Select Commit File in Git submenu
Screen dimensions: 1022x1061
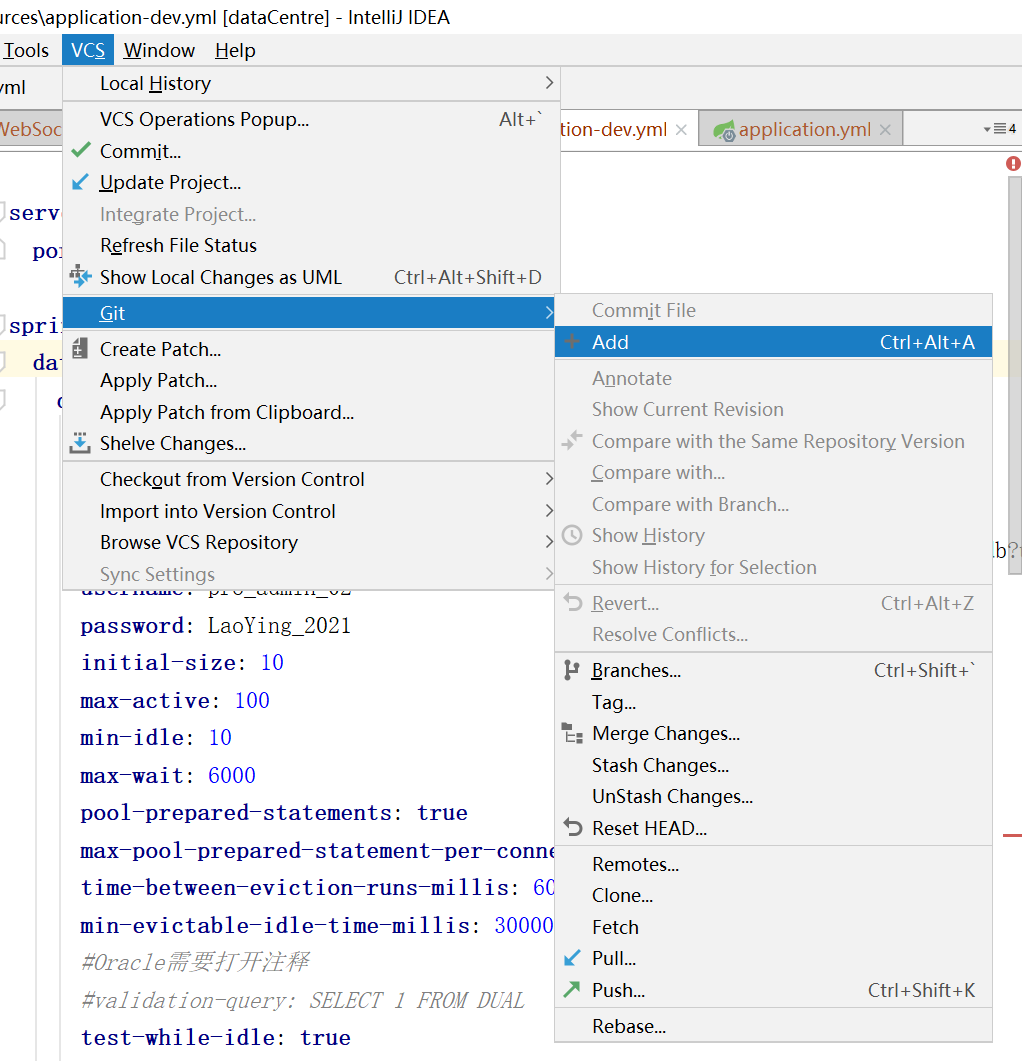pyautogui.click(x=774, y=310)
